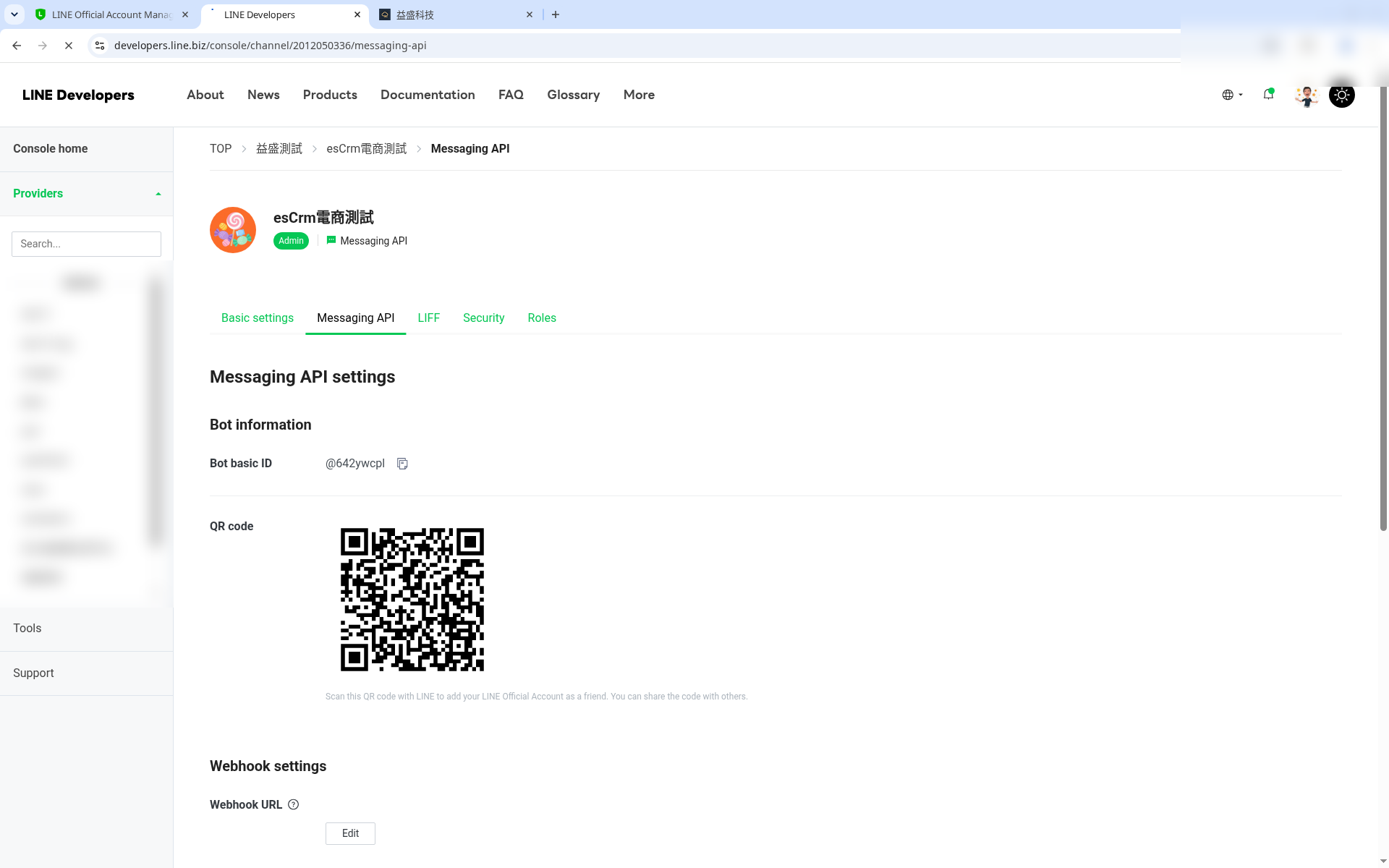Click browser back arrow
This screenshot has width=1389, height=868.
[17, 46]
